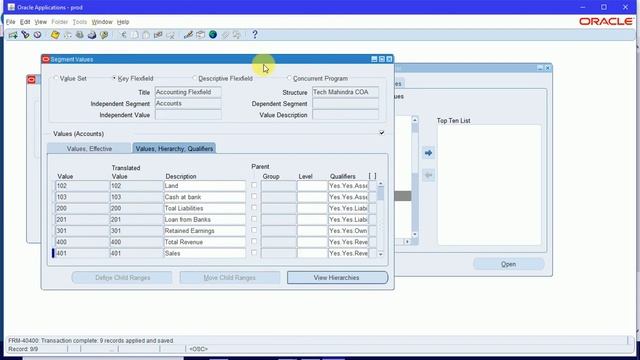Click the Level field in the Total Revenue row
Screen dimensions: 640x360
pos(312,242)
